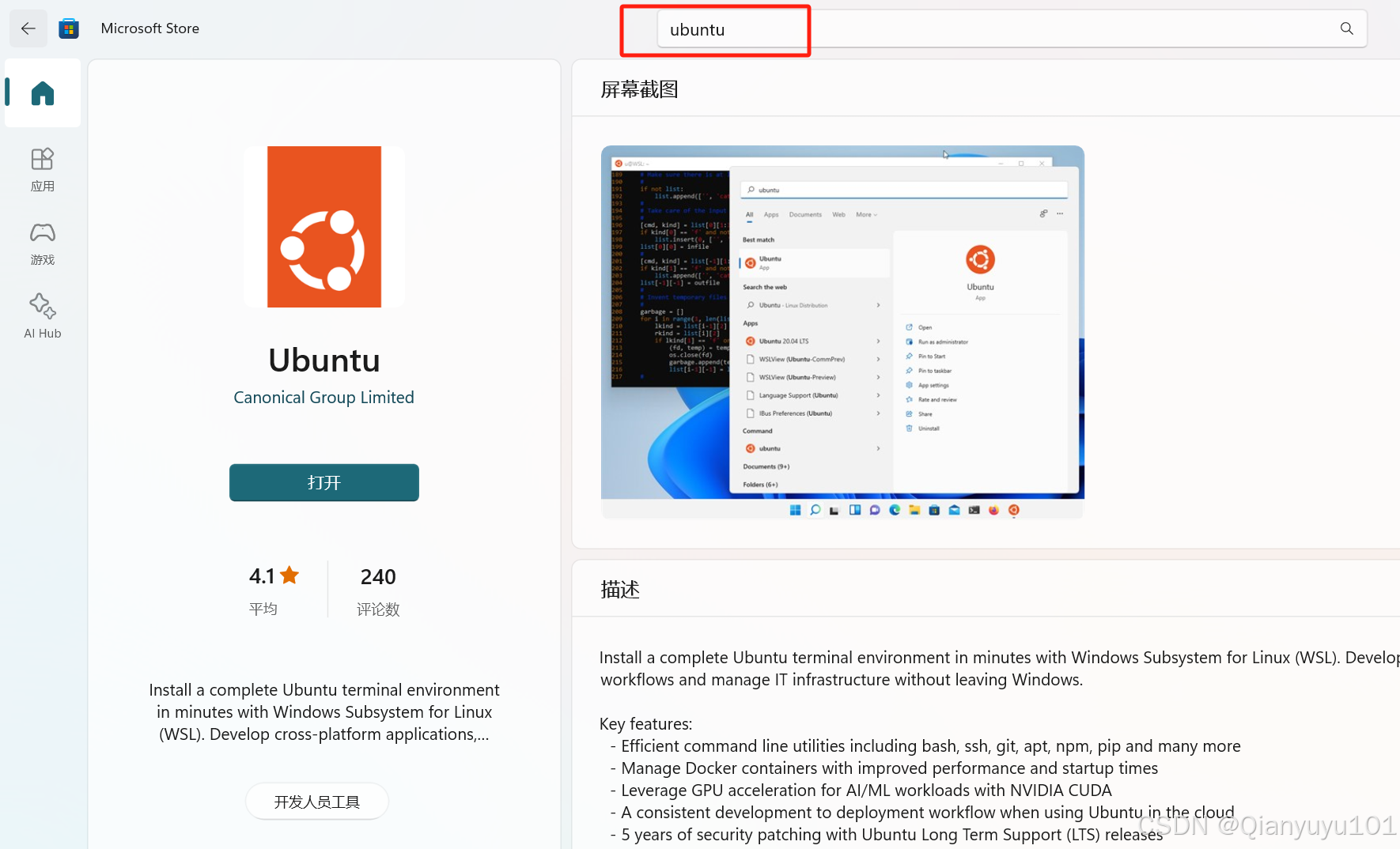The width and height of the screenshot is (1400, 849).
Task: Click the back arrow navigation icon
Action: click(28, 28)
